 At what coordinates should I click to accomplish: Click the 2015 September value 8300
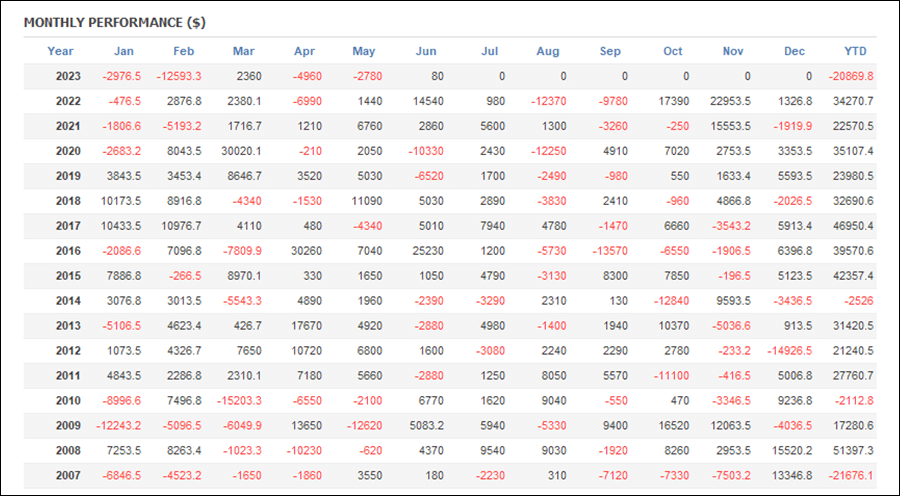click(615, 276)
